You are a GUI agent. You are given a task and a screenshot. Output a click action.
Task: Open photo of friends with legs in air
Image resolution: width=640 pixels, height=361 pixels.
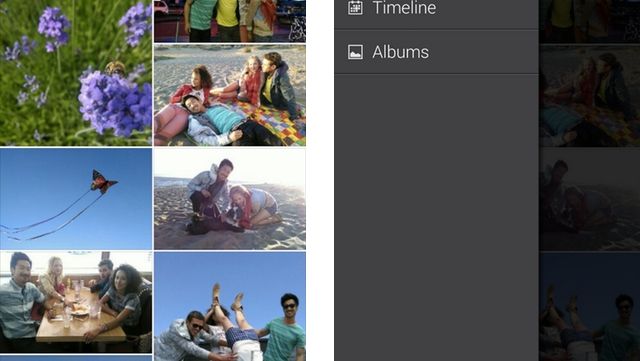(230, 306)
